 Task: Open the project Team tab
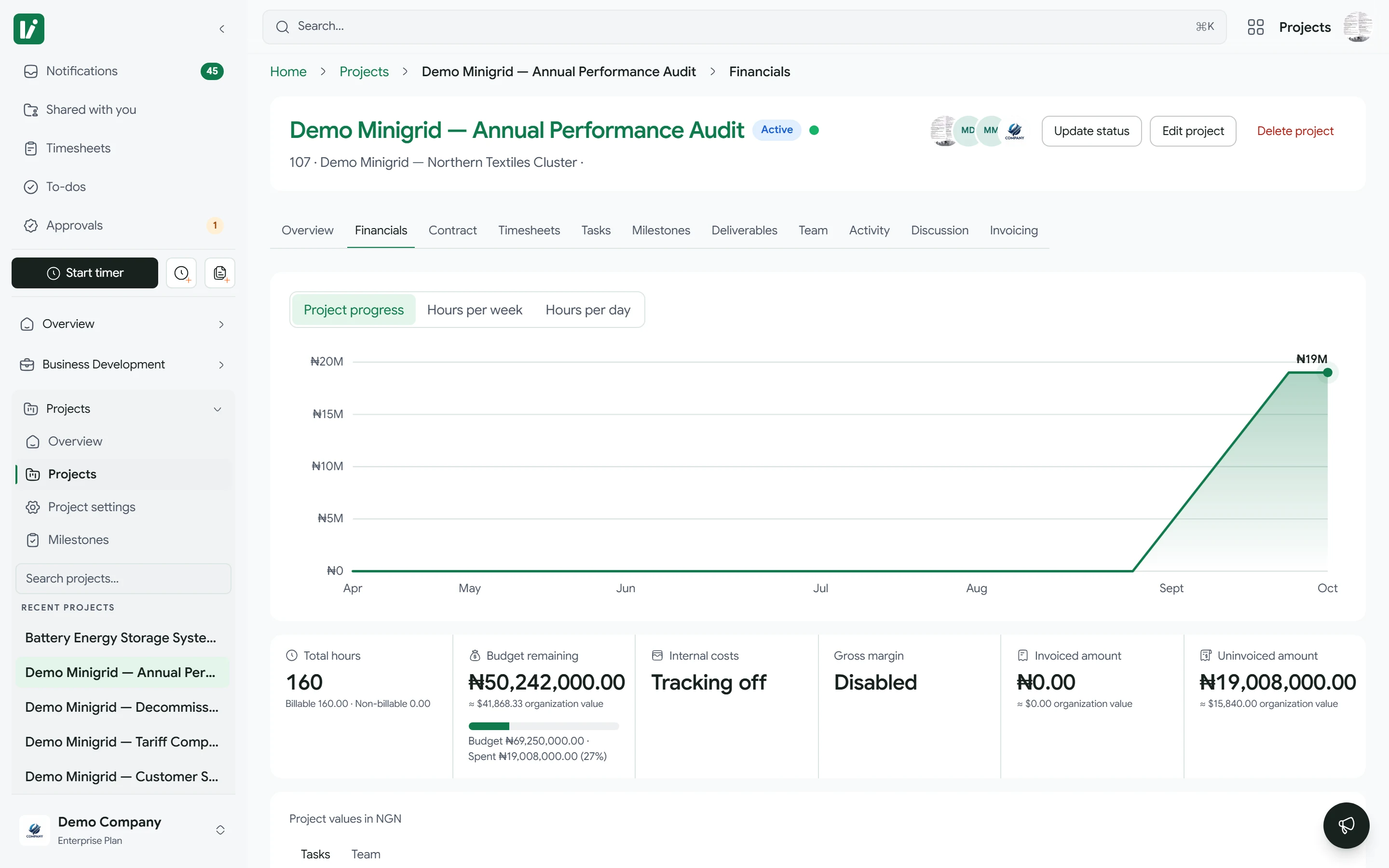[x=813, y=230]
